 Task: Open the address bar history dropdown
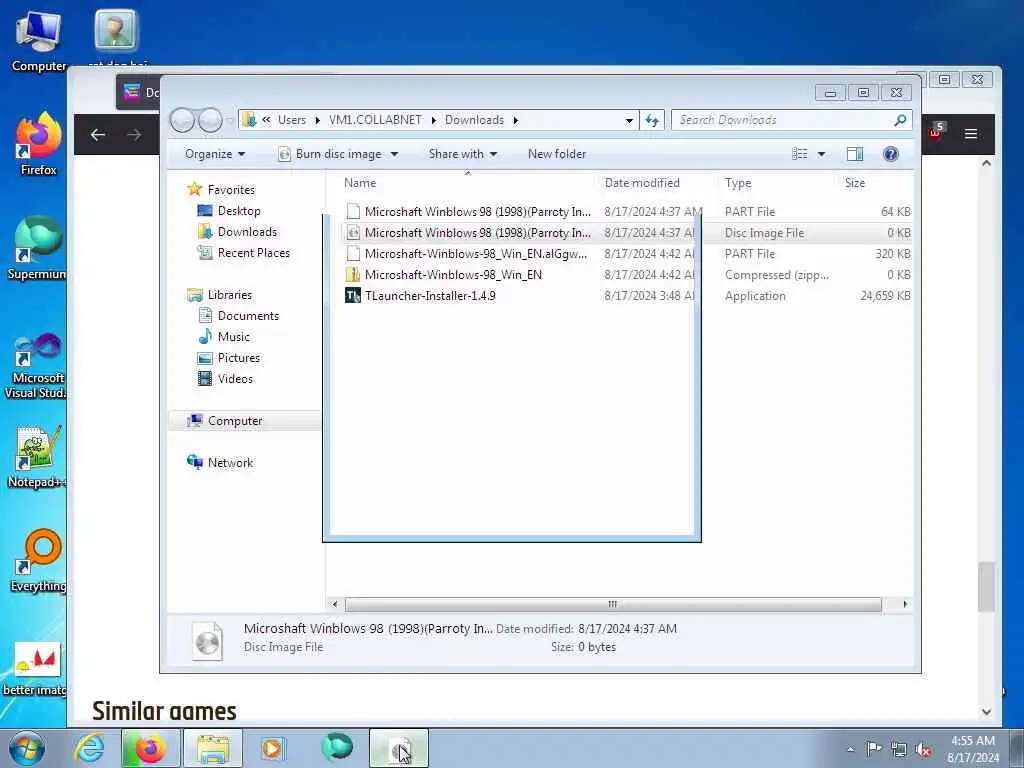(629, 120)
